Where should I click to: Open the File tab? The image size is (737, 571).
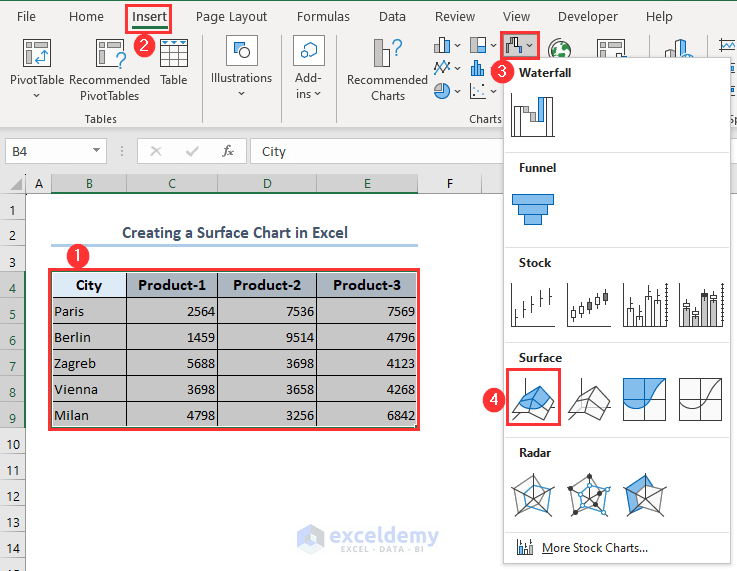coord(26,16)
